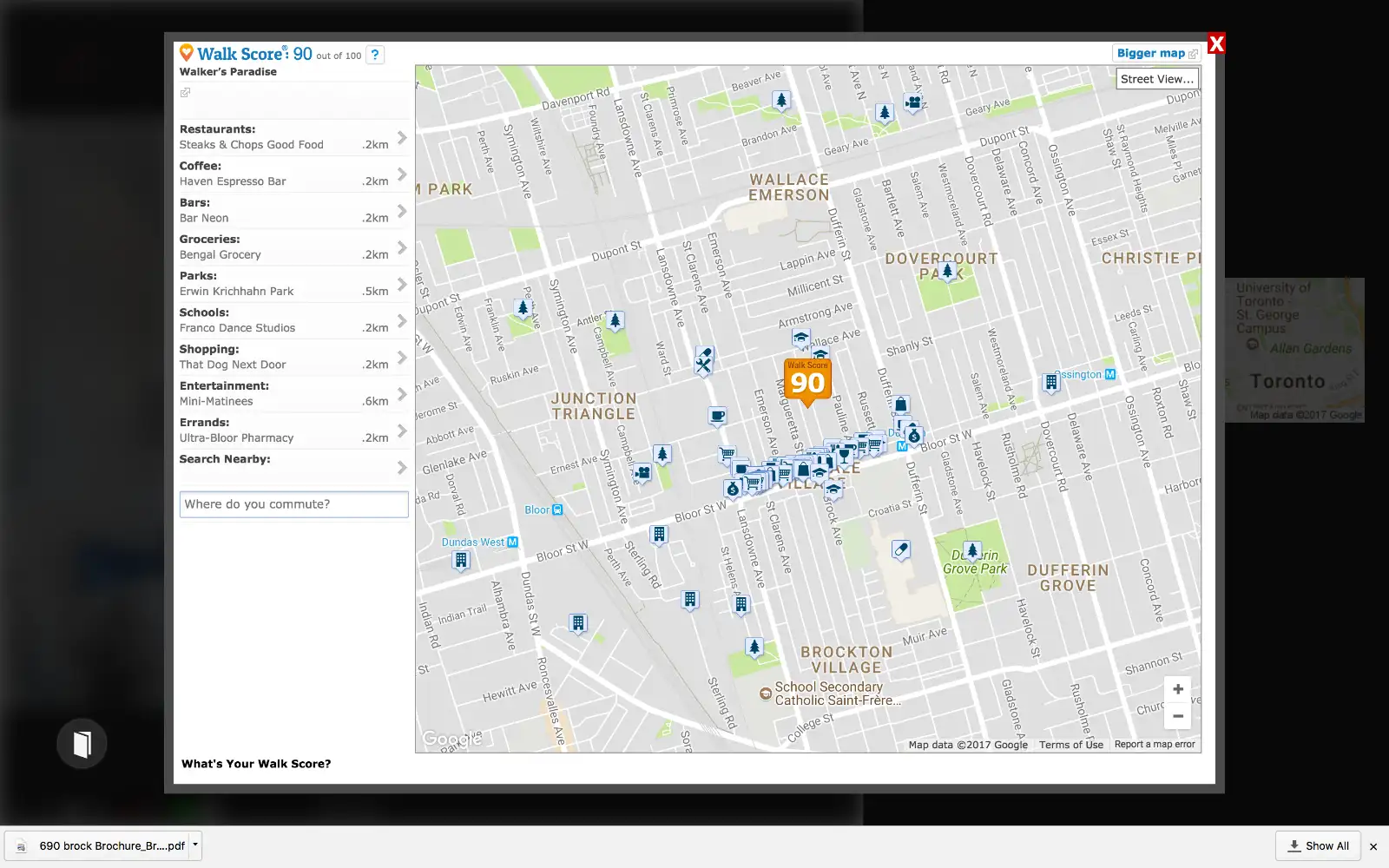This screenshot has width=1389, height=868.
Task: Open the PDF download options dropdown arrow
Action: [x=195, y=844]
